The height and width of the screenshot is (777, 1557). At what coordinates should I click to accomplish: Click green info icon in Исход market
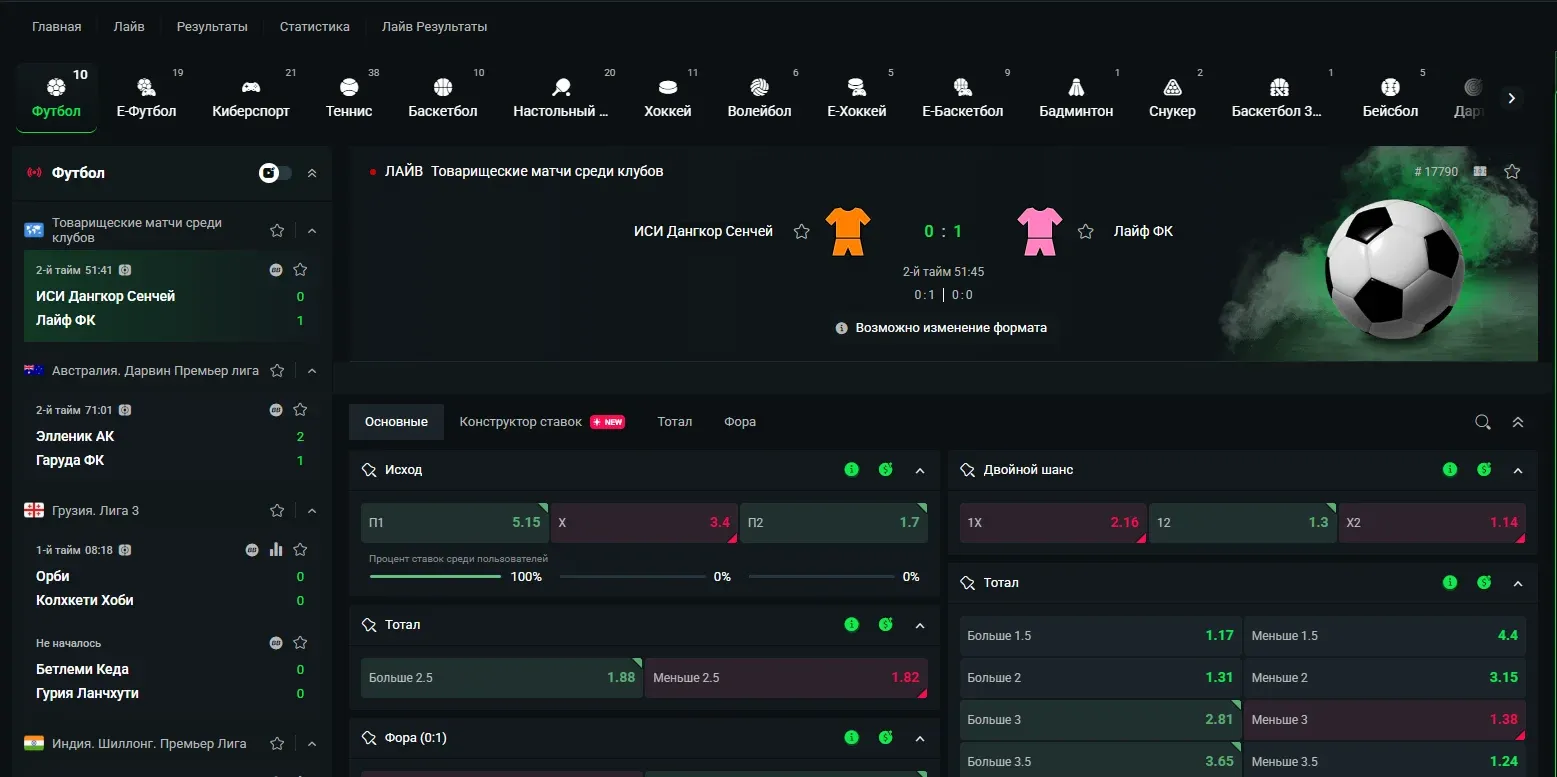click(x=851, y=469)
